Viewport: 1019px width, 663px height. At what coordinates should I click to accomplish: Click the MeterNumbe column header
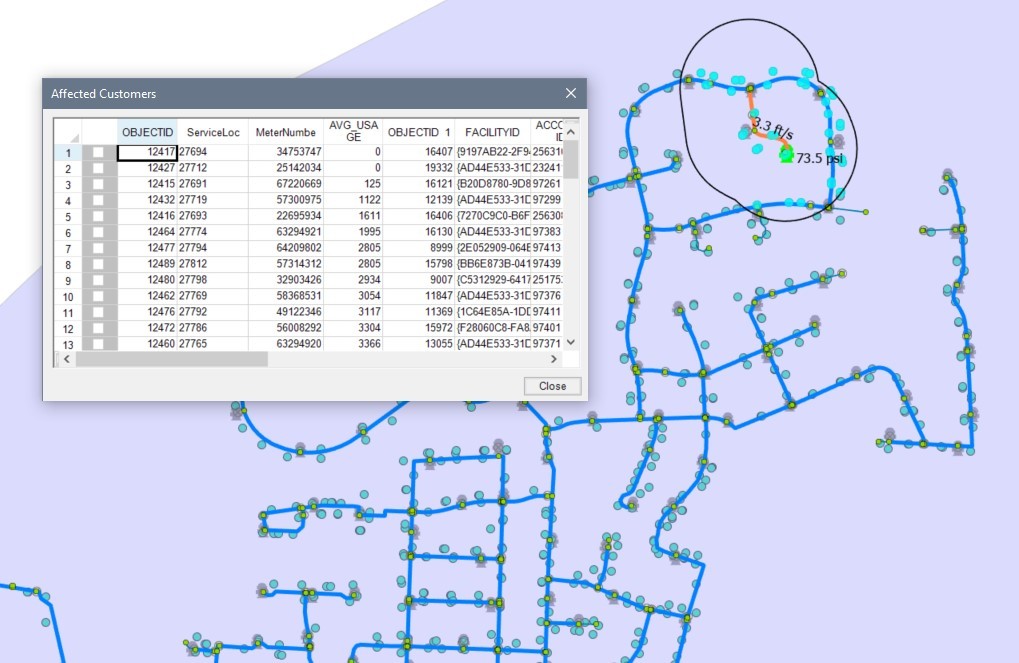pos(285,132)
